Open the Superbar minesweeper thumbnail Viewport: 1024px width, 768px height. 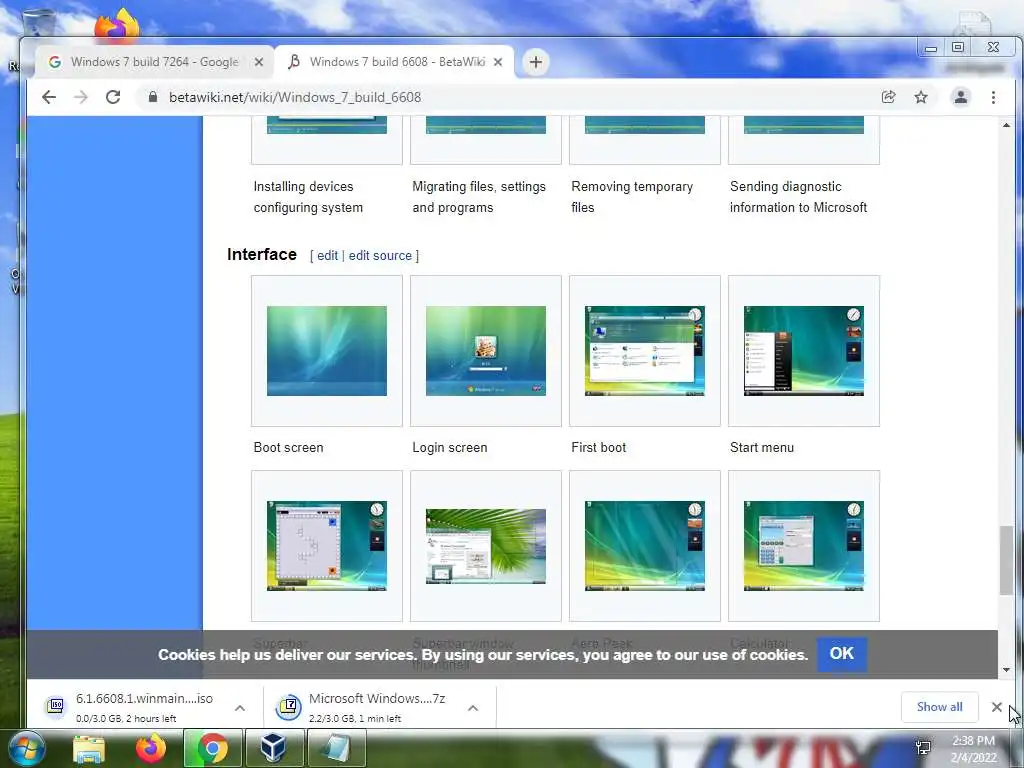[x=327, y=546]
